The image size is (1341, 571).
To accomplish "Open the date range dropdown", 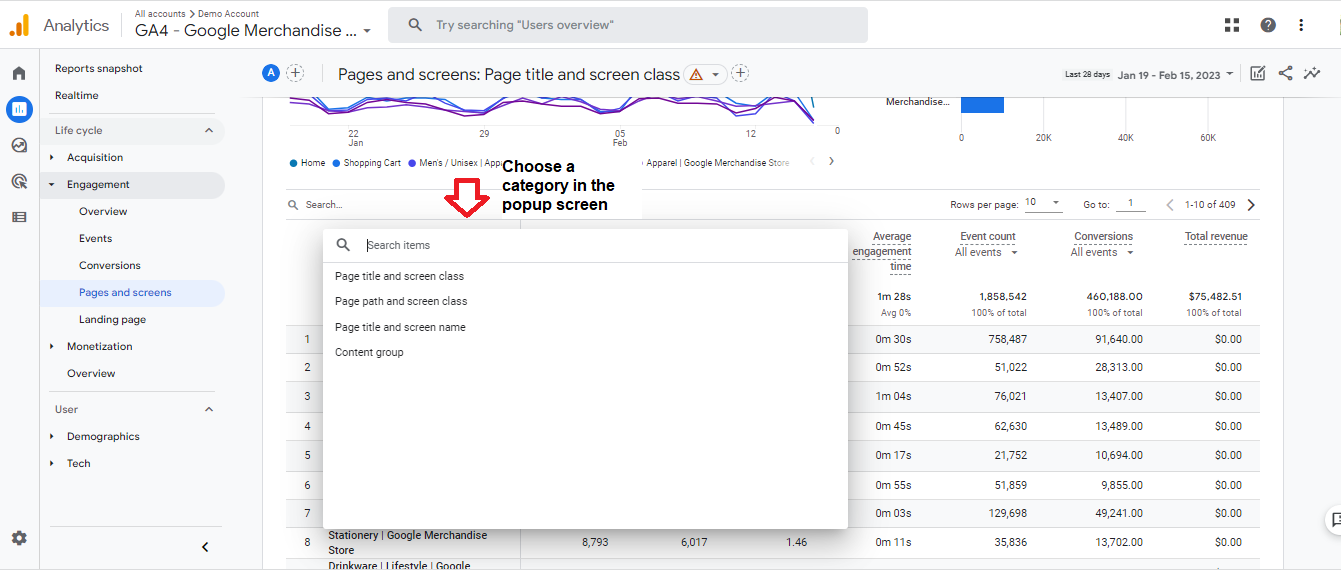I will (x=1176, y=75).
